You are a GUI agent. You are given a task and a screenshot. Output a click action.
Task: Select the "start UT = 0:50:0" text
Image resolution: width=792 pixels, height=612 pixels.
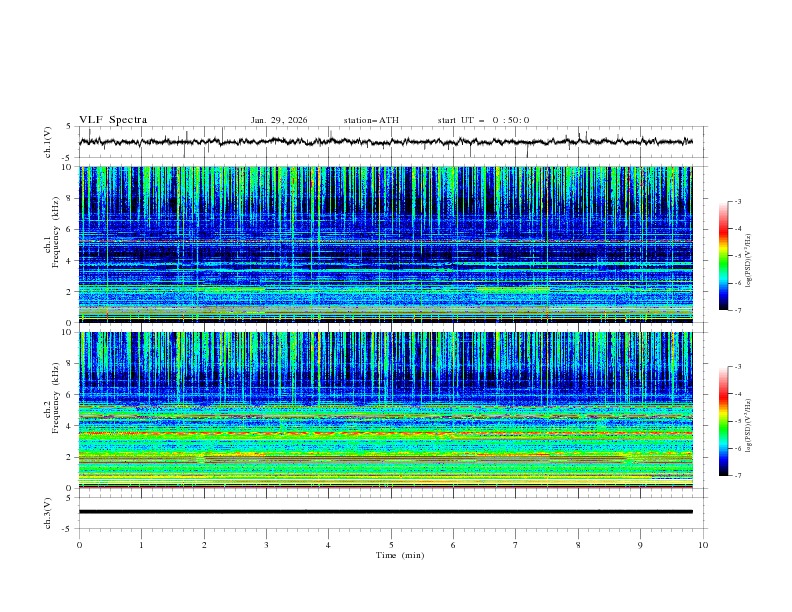pos(483,120)
